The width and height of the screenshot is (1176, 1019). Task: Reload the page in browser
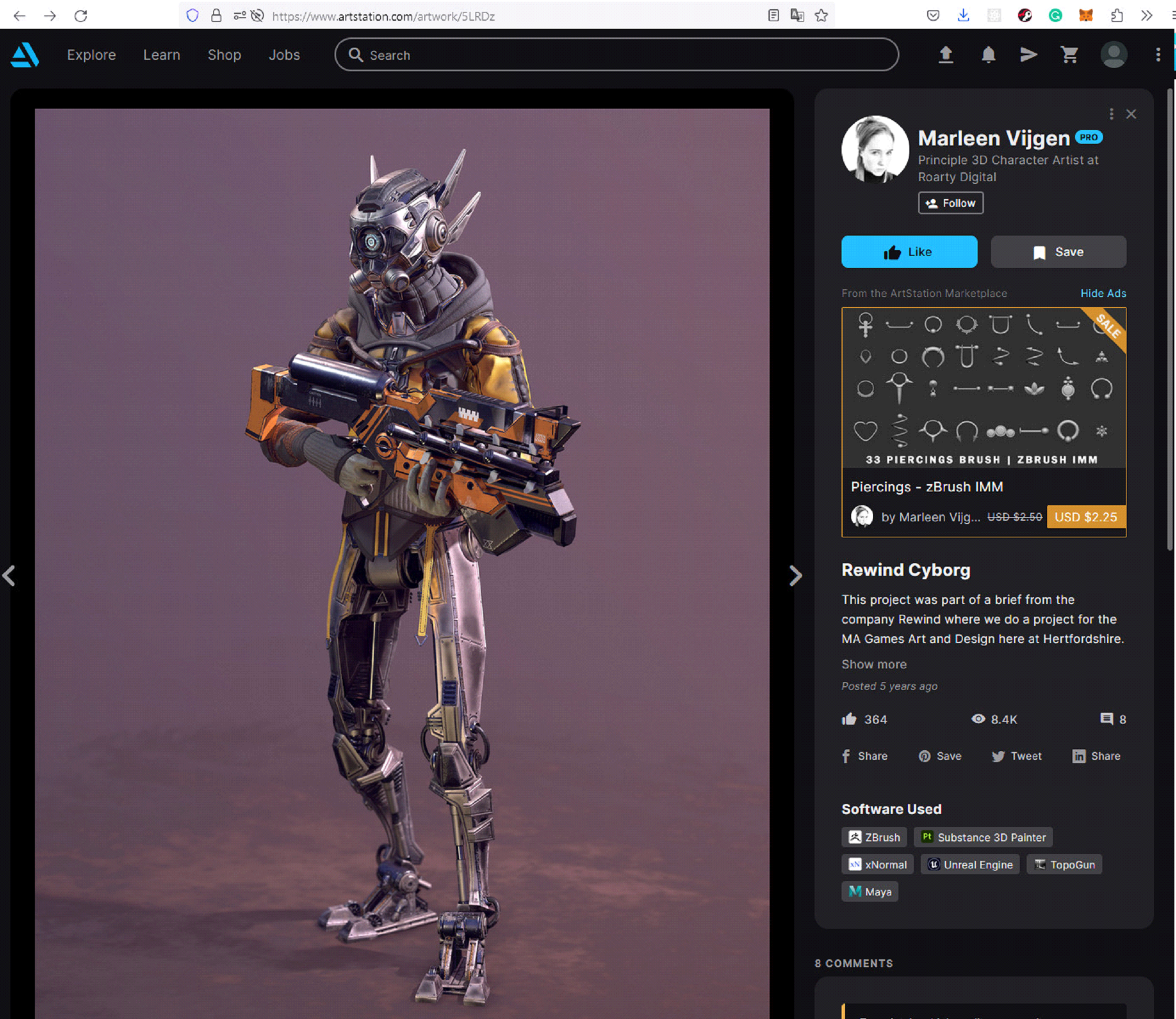[x=80, y=16]
